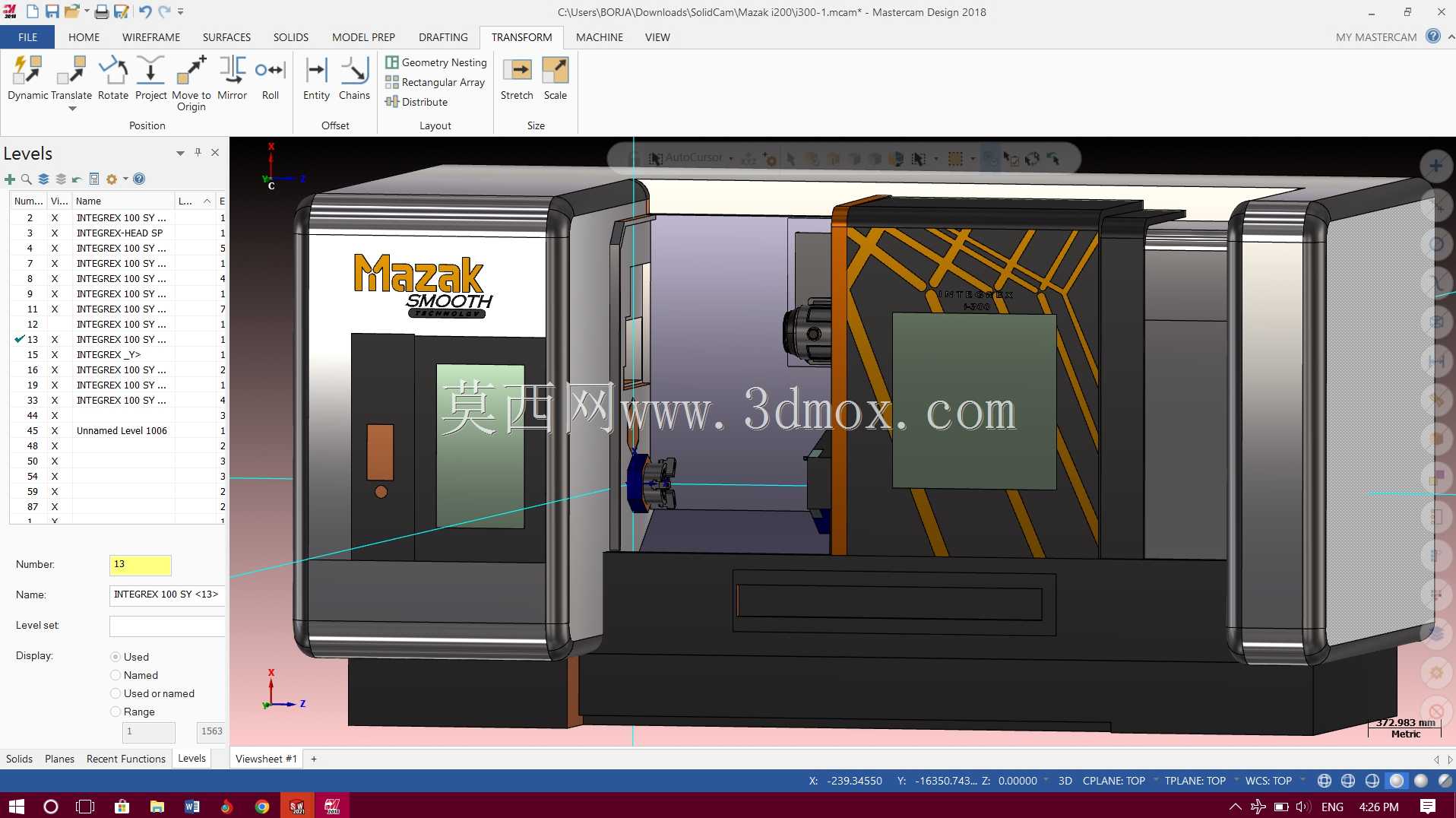Click the Print icon in quick access toolbar
1456x818 pixels.
tap(101, 11)
